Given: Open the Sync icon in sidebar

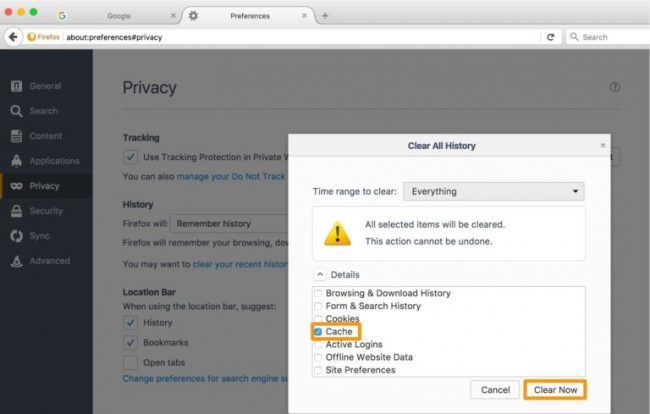Looking at the screenshot, I should pos(16,236).
